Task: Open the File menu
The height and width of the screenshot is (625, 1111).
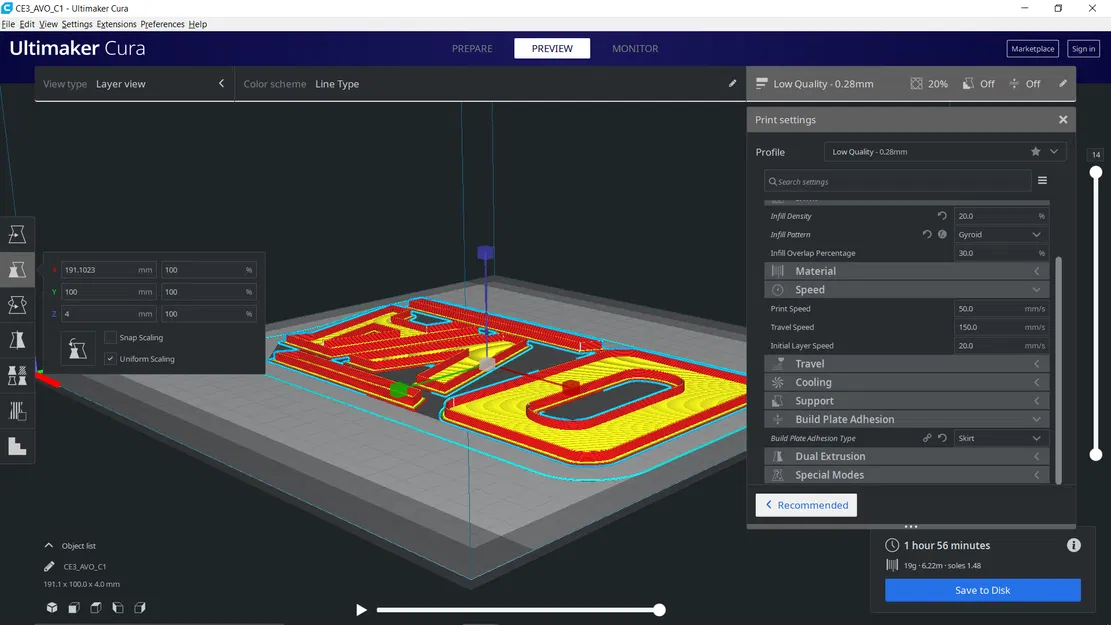Action: (8, 24)
